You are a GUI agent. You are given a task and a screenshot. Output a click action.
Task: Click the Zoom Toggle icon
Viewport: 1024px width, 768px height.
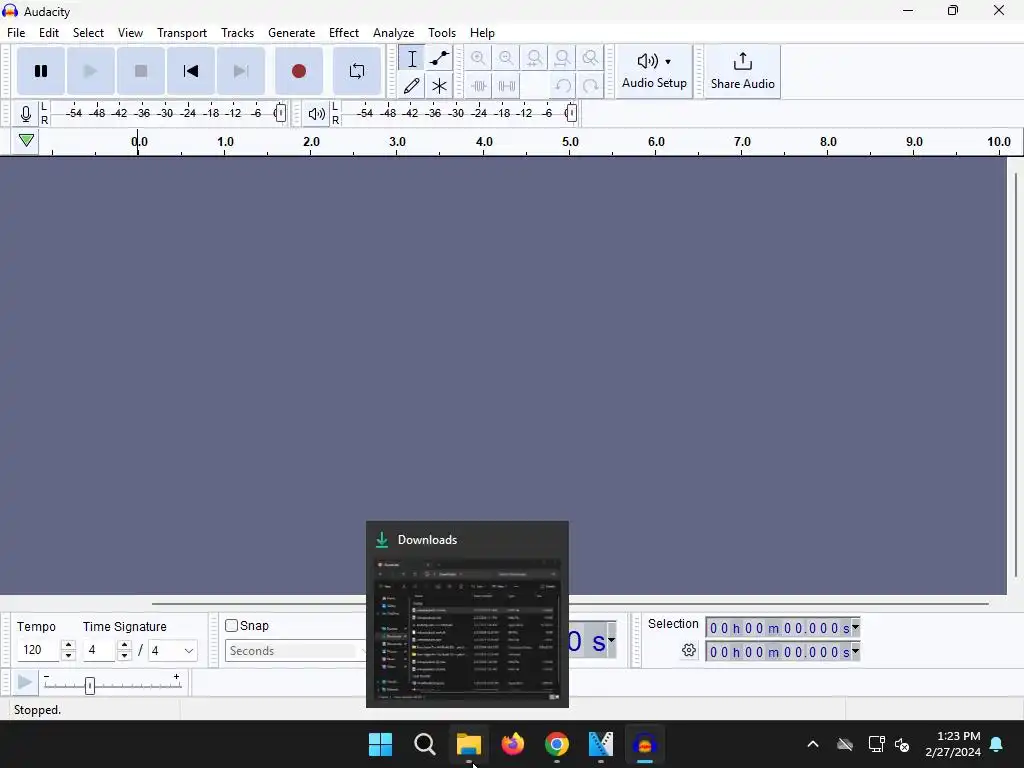click(590, 59)
